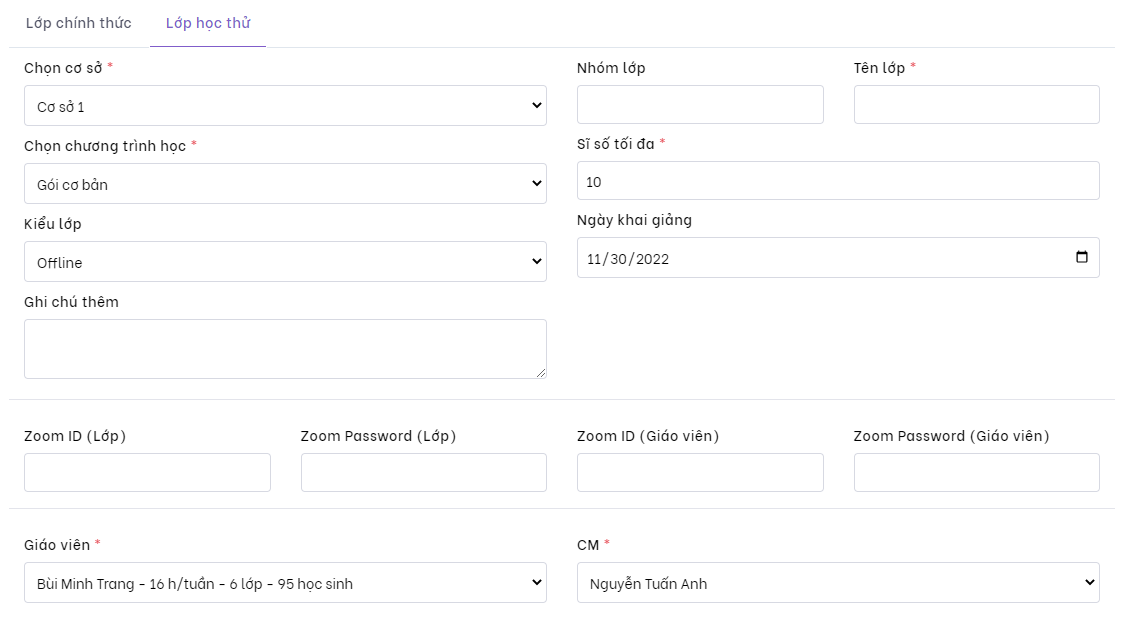Click the Ghi chú thêm textarea
Screen dimensions: 1125x622
tap(285, 348)
